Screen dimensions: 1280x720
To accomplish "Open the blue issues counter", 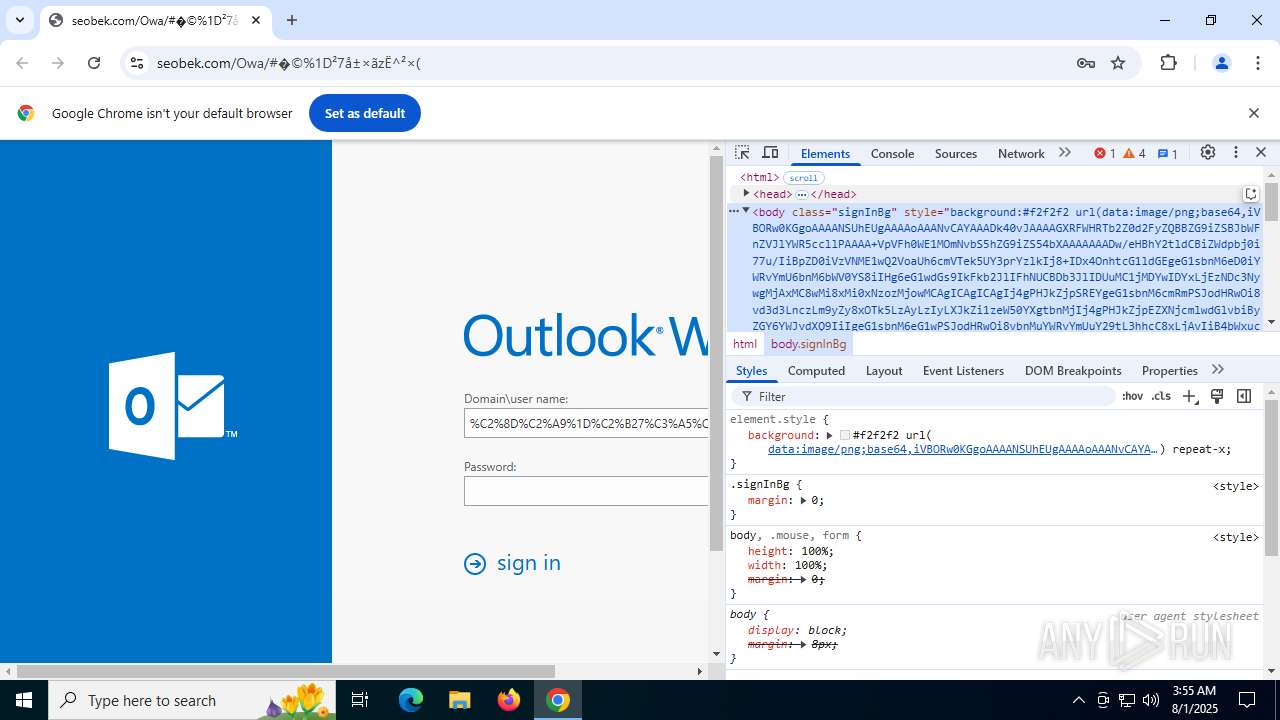I will (1168, 153).
